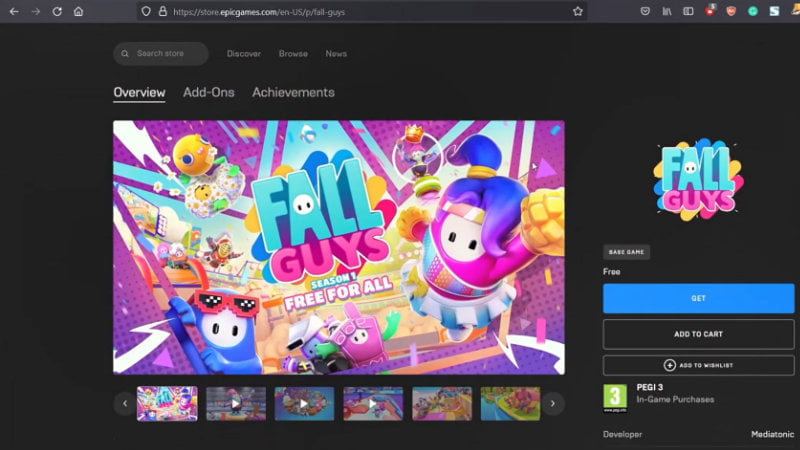The height and width of the screenshot is (450, 800).
Task: Select the sixth screenshot thumbnail
Action: pos(510,404)
